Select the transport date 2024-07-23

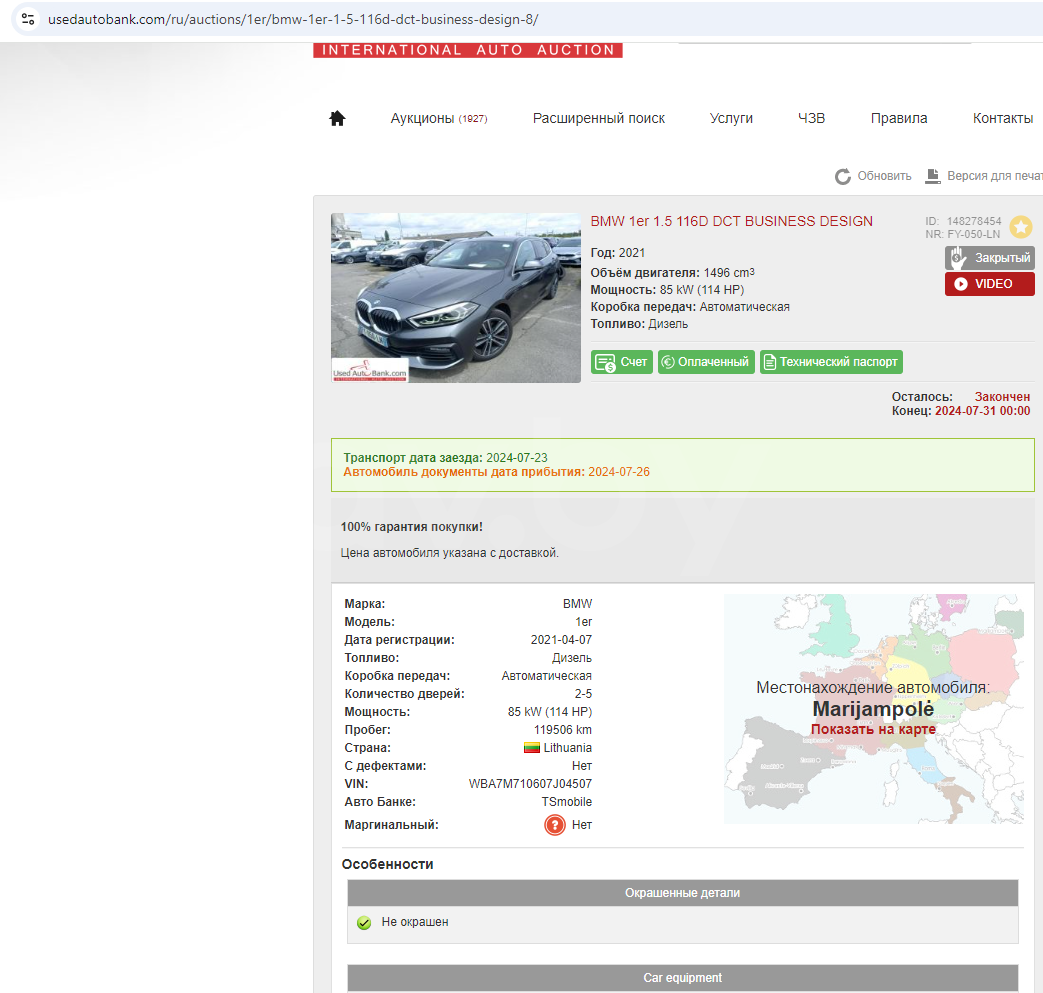click(517, 458)
